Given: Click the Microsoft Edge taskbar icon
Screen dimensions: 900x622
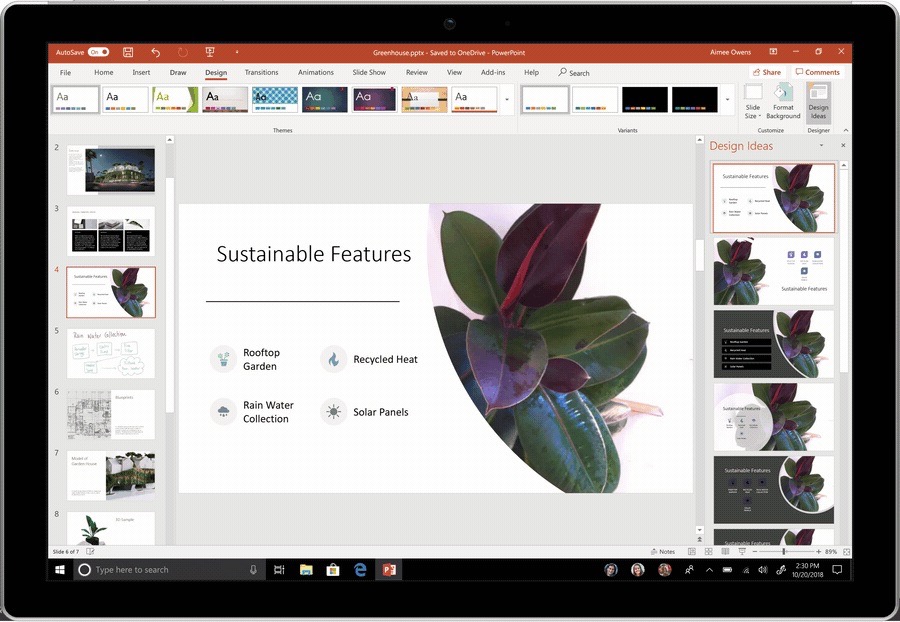Looking at the screenshot, I should click(x=360, y=570).
